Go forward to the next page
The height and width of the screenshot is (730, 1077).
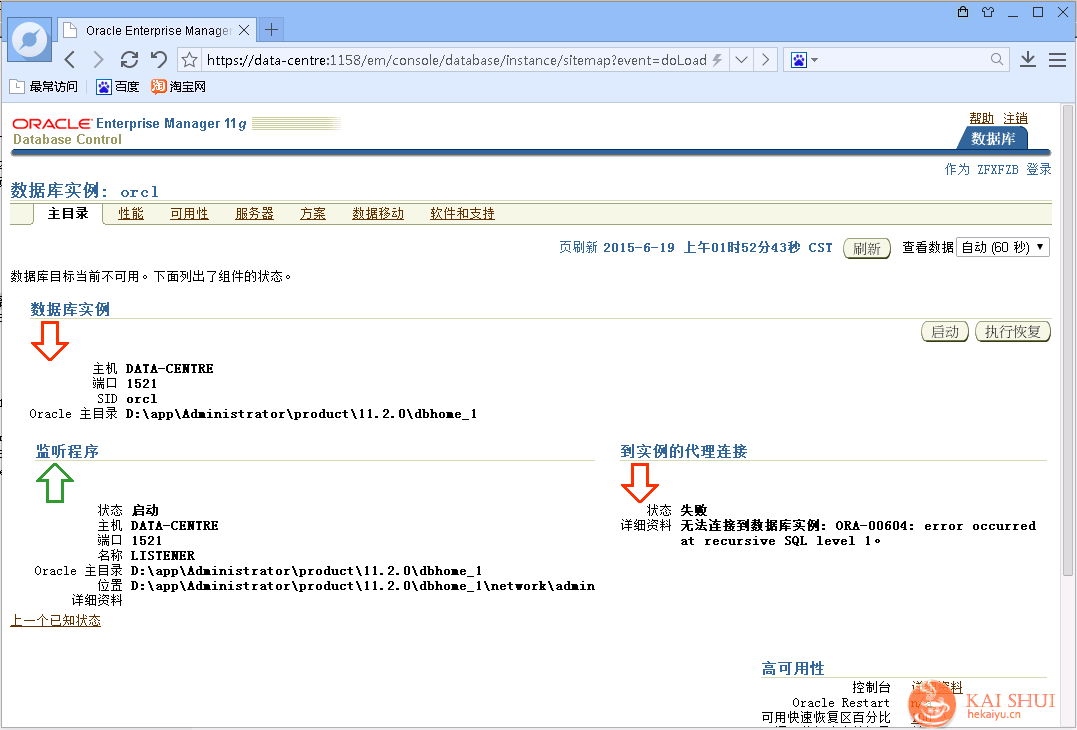point(98,60)
